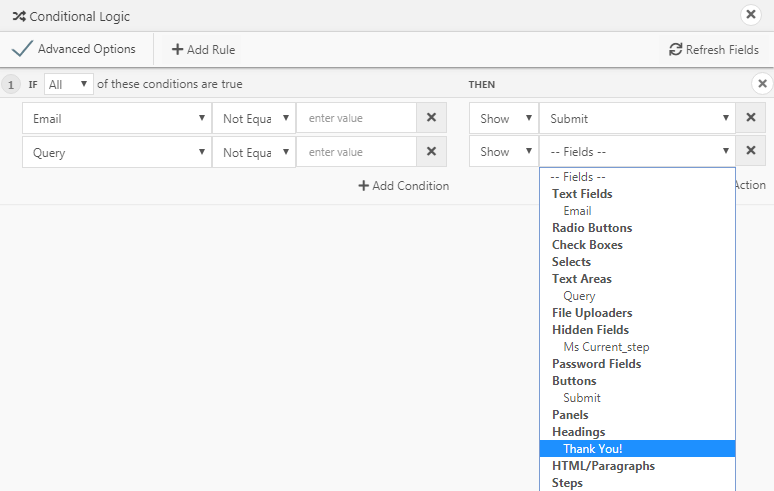
Task: Remove the Query condition row
Action: 431,151
